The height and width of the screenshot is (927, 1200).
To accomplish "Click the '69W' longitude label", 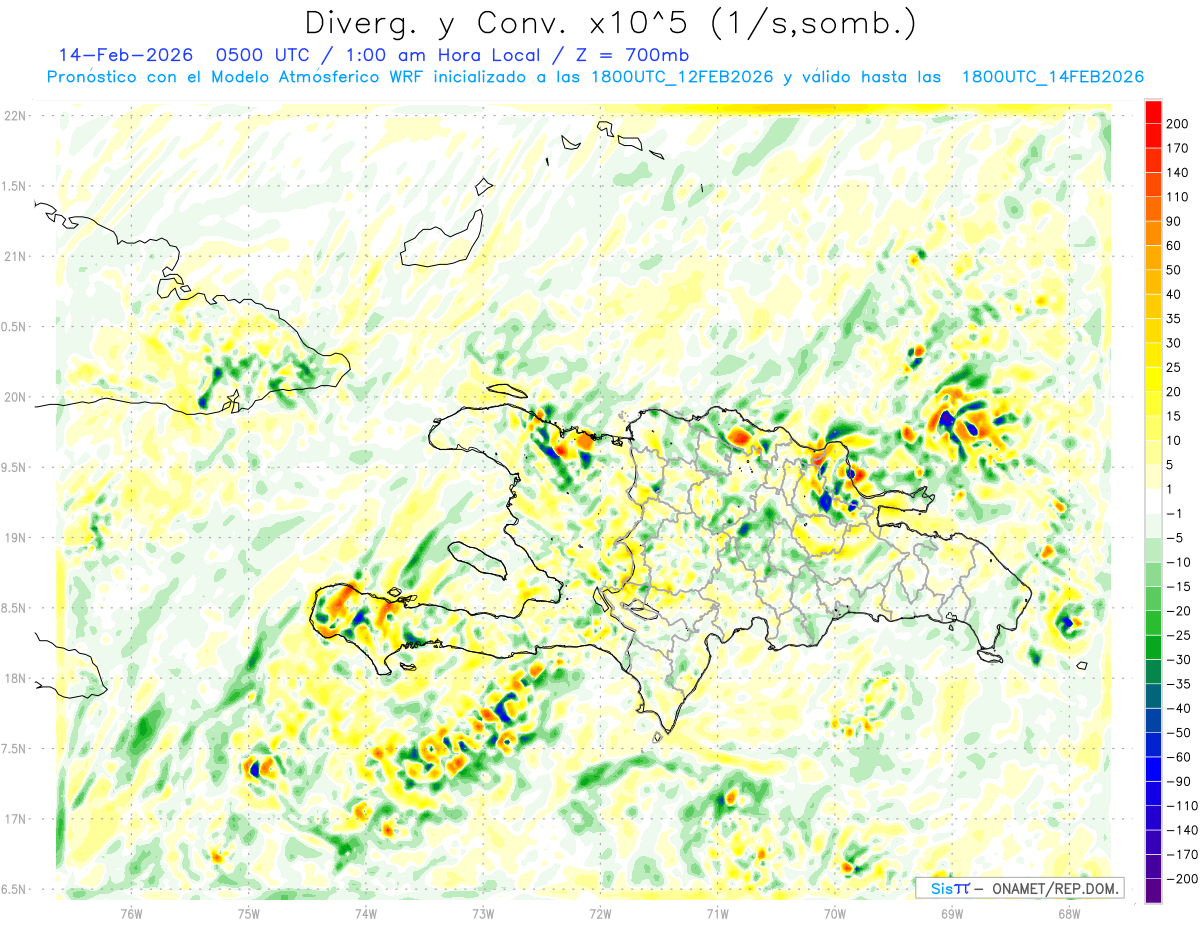I will pyautogui.click(x=952, y=913).
